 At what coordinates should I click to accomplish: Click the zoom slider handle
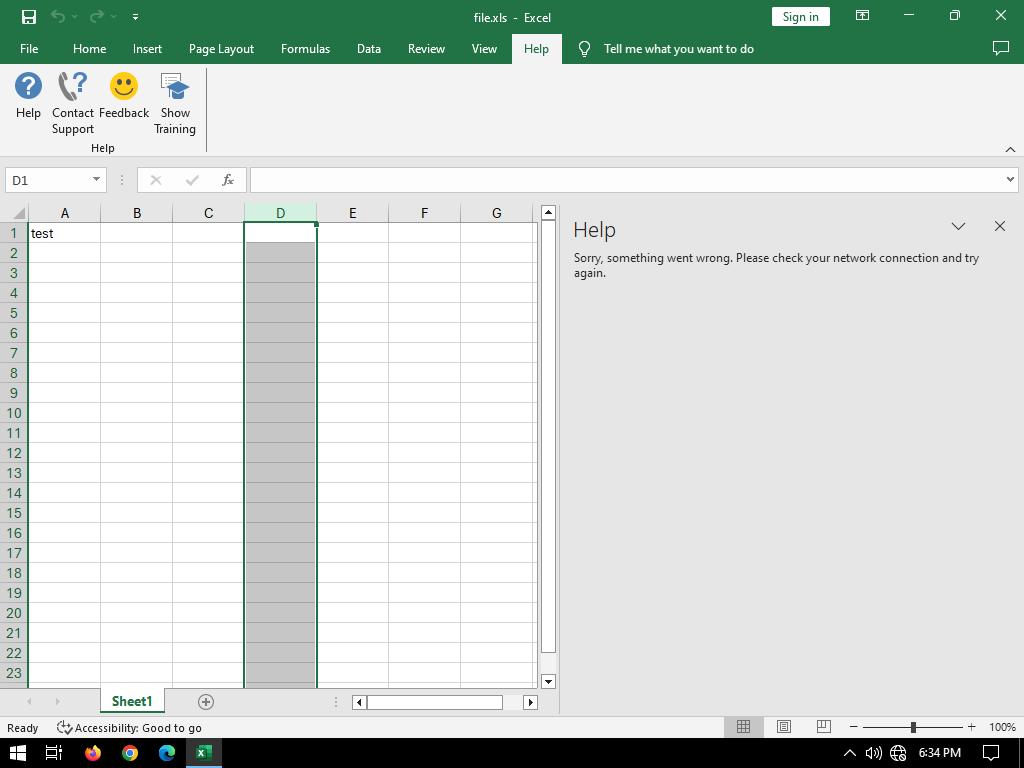click(913, 727)
